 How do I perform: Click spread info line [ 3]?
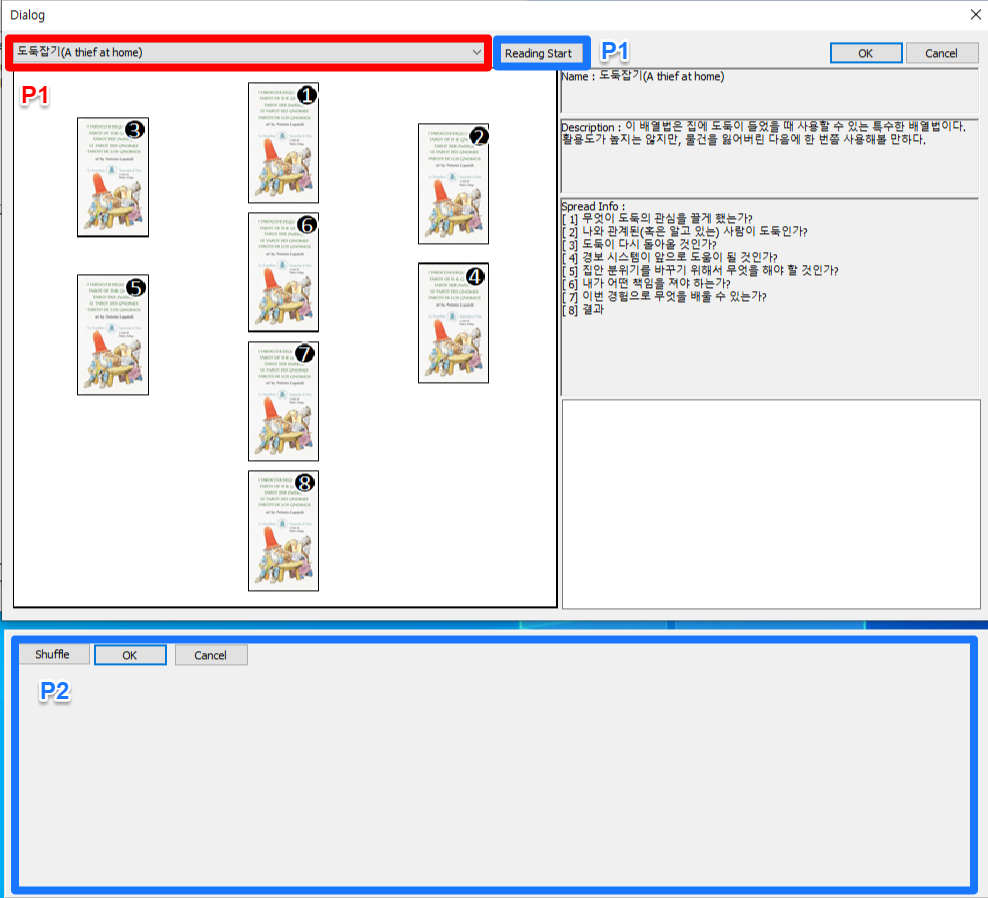(x=640, y=245)
